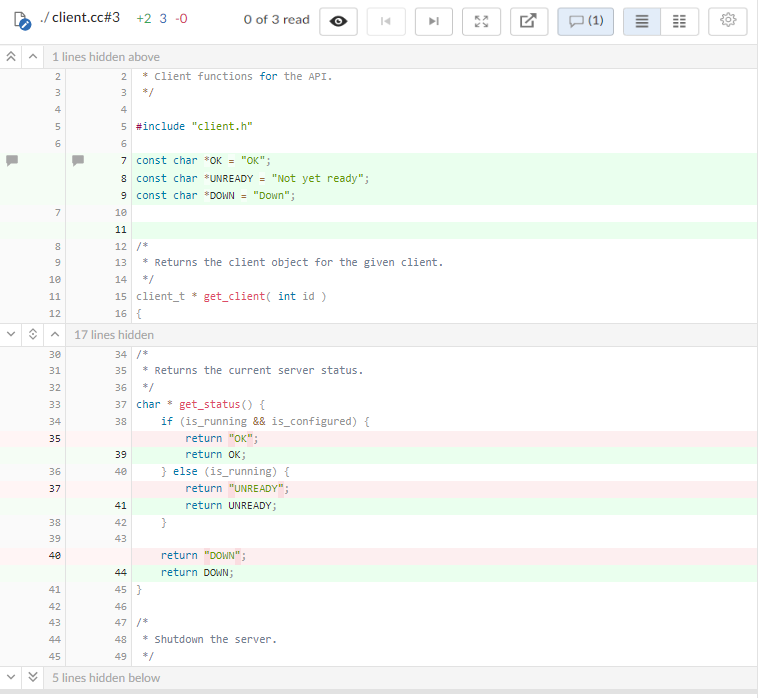
Task: Click the '5 lines hidden below' label
Action: click(x=106, y=678)
